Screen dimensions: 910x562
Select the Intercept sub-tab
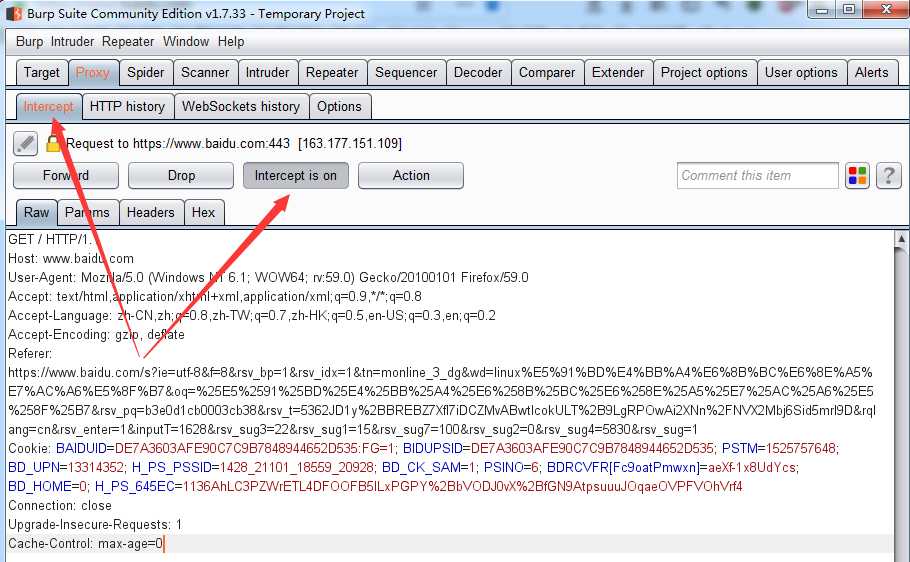(x=49, y=107)
